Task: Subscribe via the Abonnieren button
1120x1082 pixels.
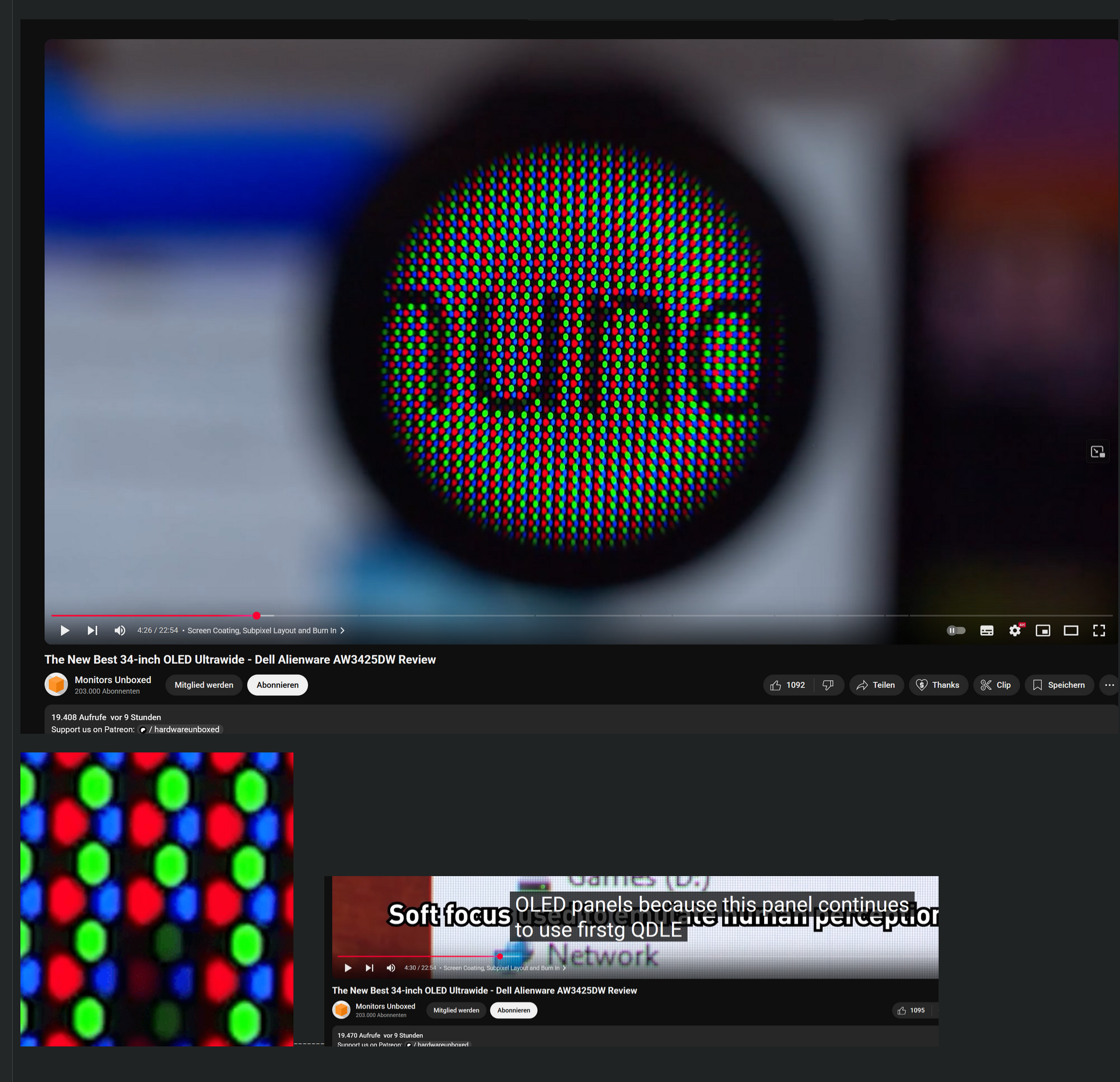Action: point(277,685)
